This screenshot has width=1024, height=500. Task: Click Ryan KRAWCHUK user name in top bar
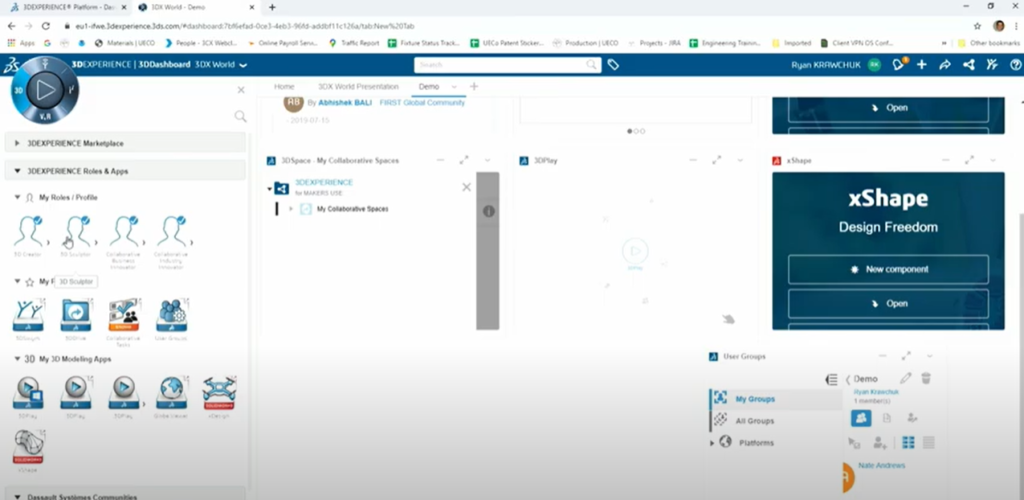point(827,65)
